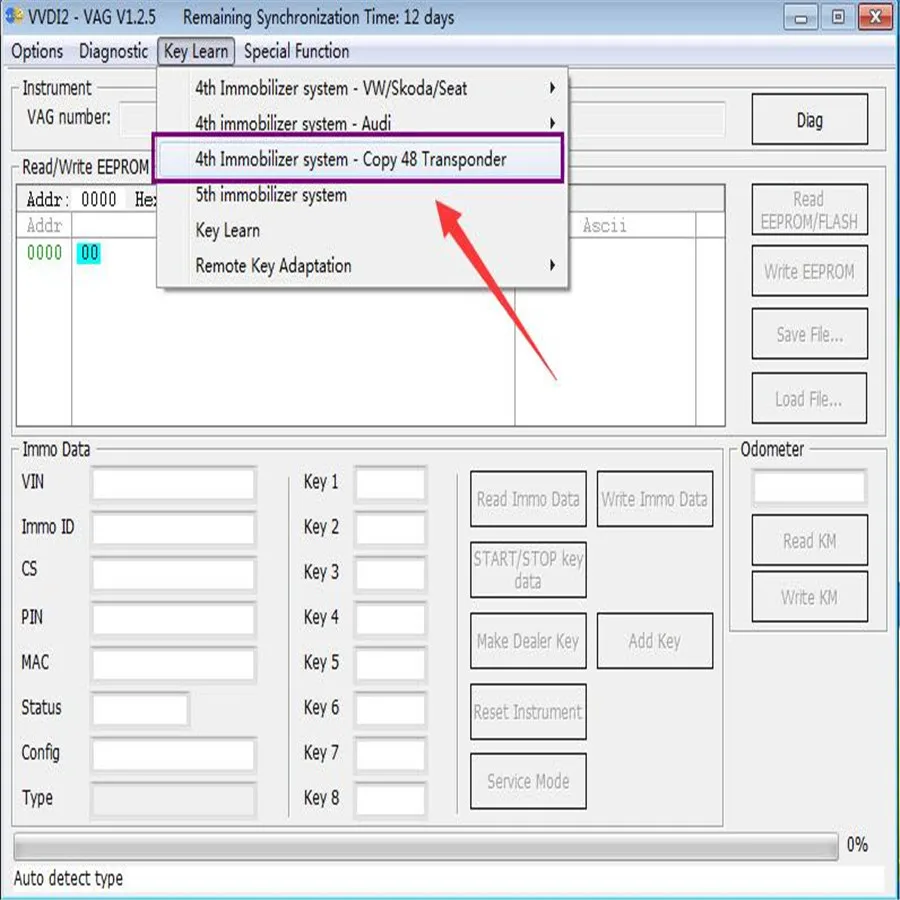This screenshot has height=900, width=900.
Task: Focus the VIN input field
Action: tap(173, 484)
